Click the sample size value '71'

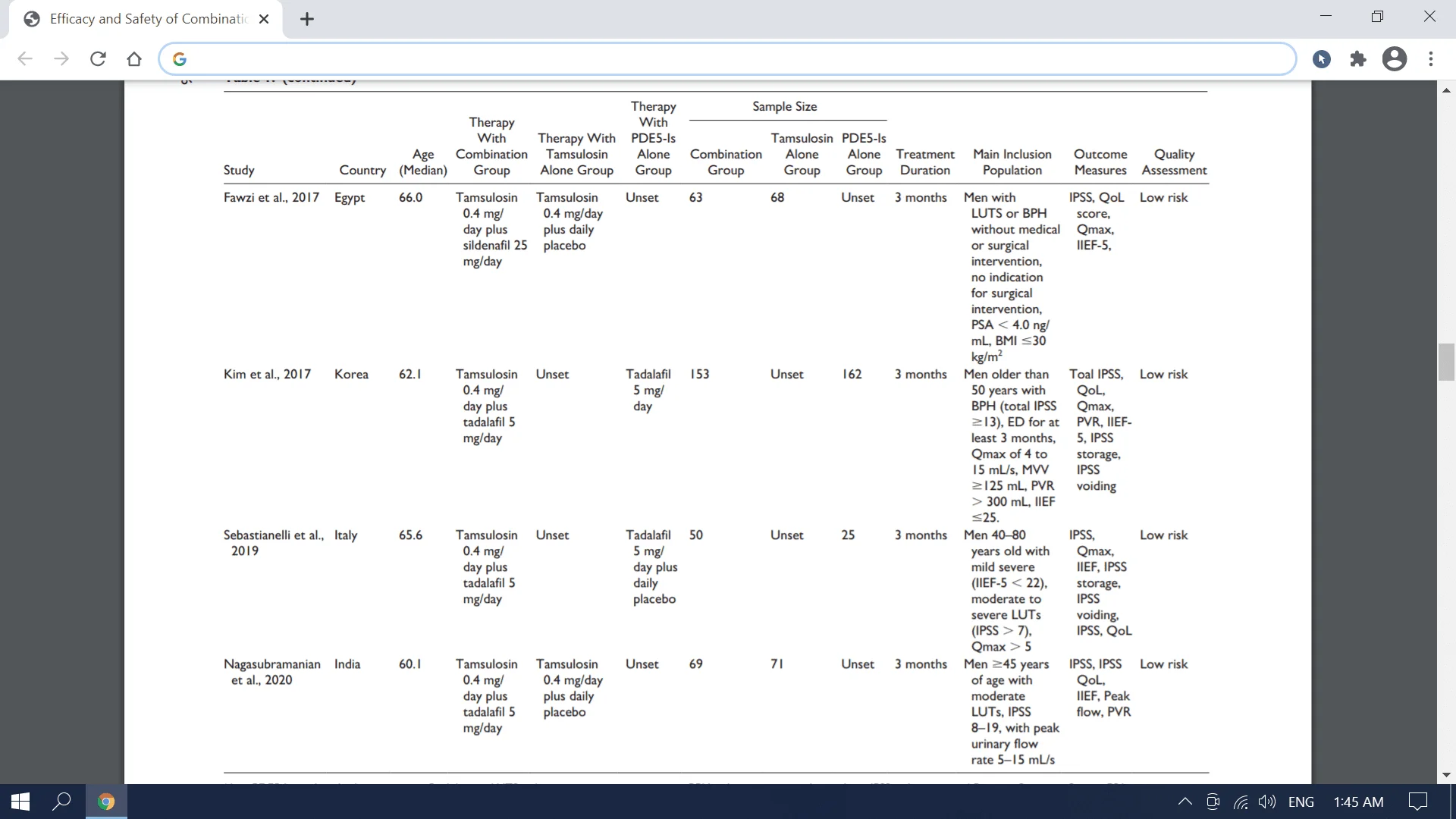point(777,664)
